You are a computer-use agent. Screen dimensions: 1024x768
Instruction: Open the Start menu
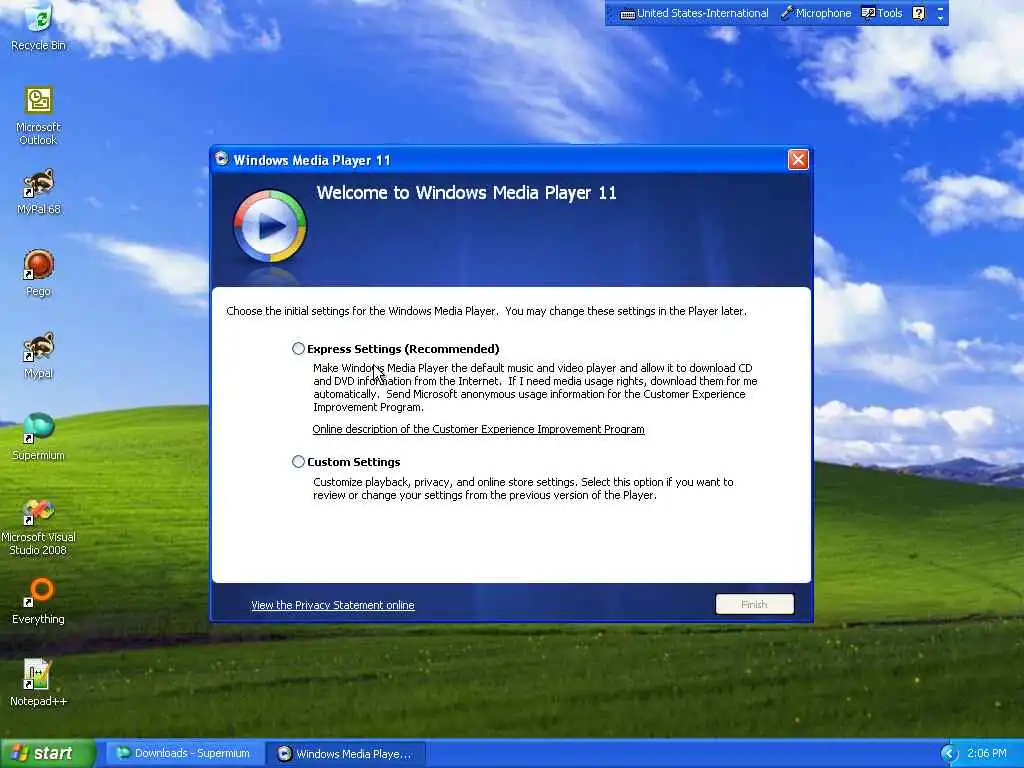(47, 754)
